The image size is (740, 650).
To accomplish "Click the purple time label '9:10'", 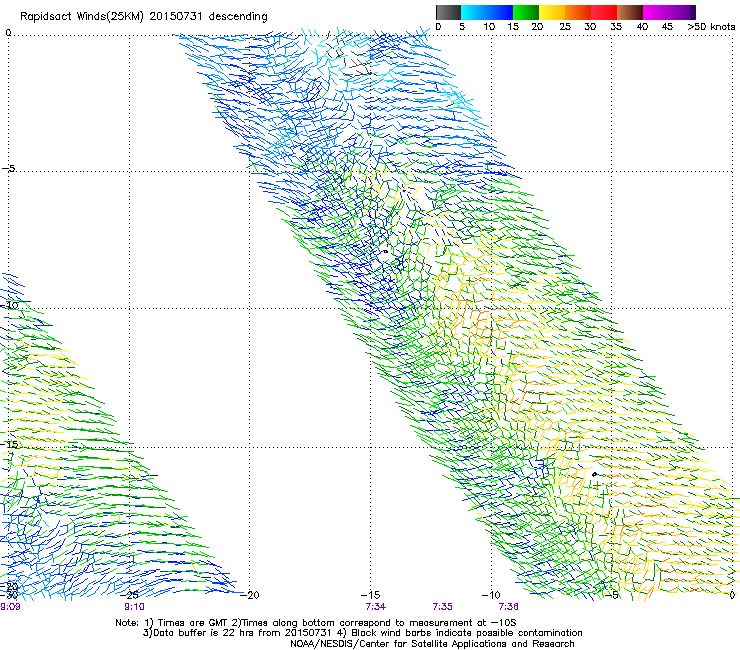I will coord(135,607).
